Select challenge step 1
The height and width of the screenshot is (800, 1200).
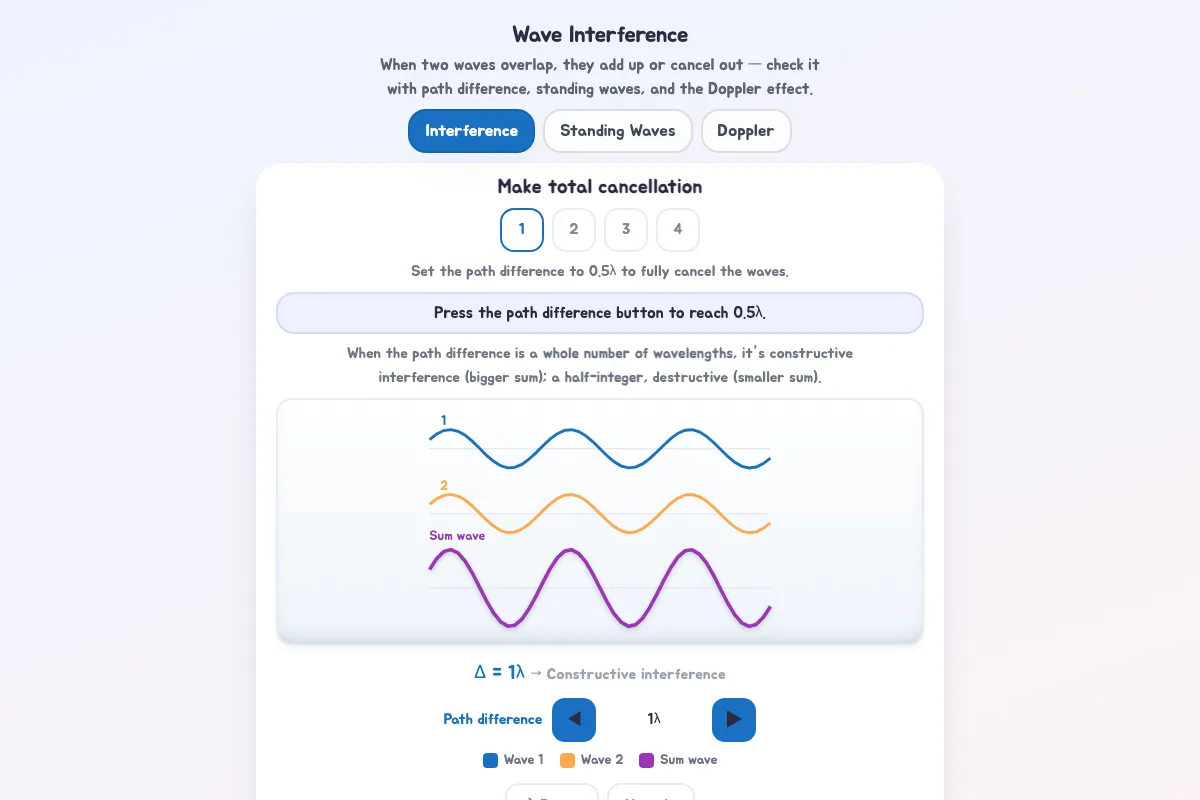(x=522, y=230)
